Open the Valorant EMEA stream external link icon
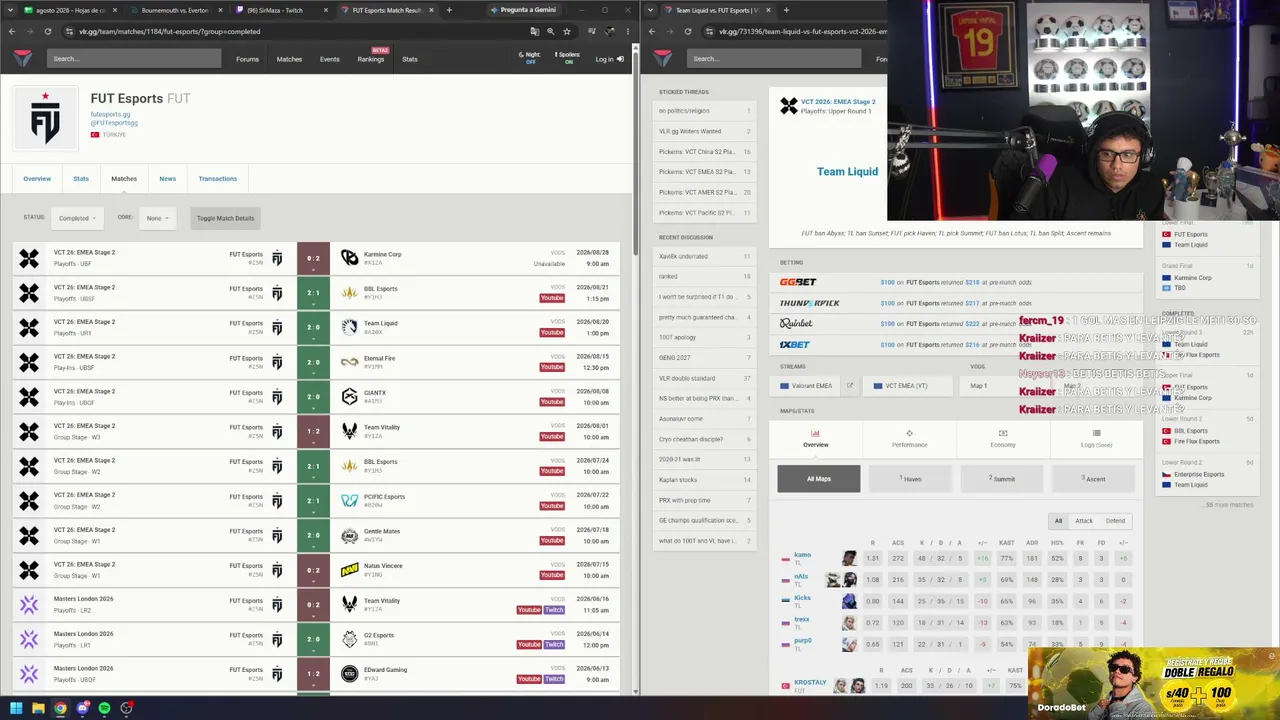Viewport: 1280px width, 720px height. pyautogui.click(x=850, y=386)
